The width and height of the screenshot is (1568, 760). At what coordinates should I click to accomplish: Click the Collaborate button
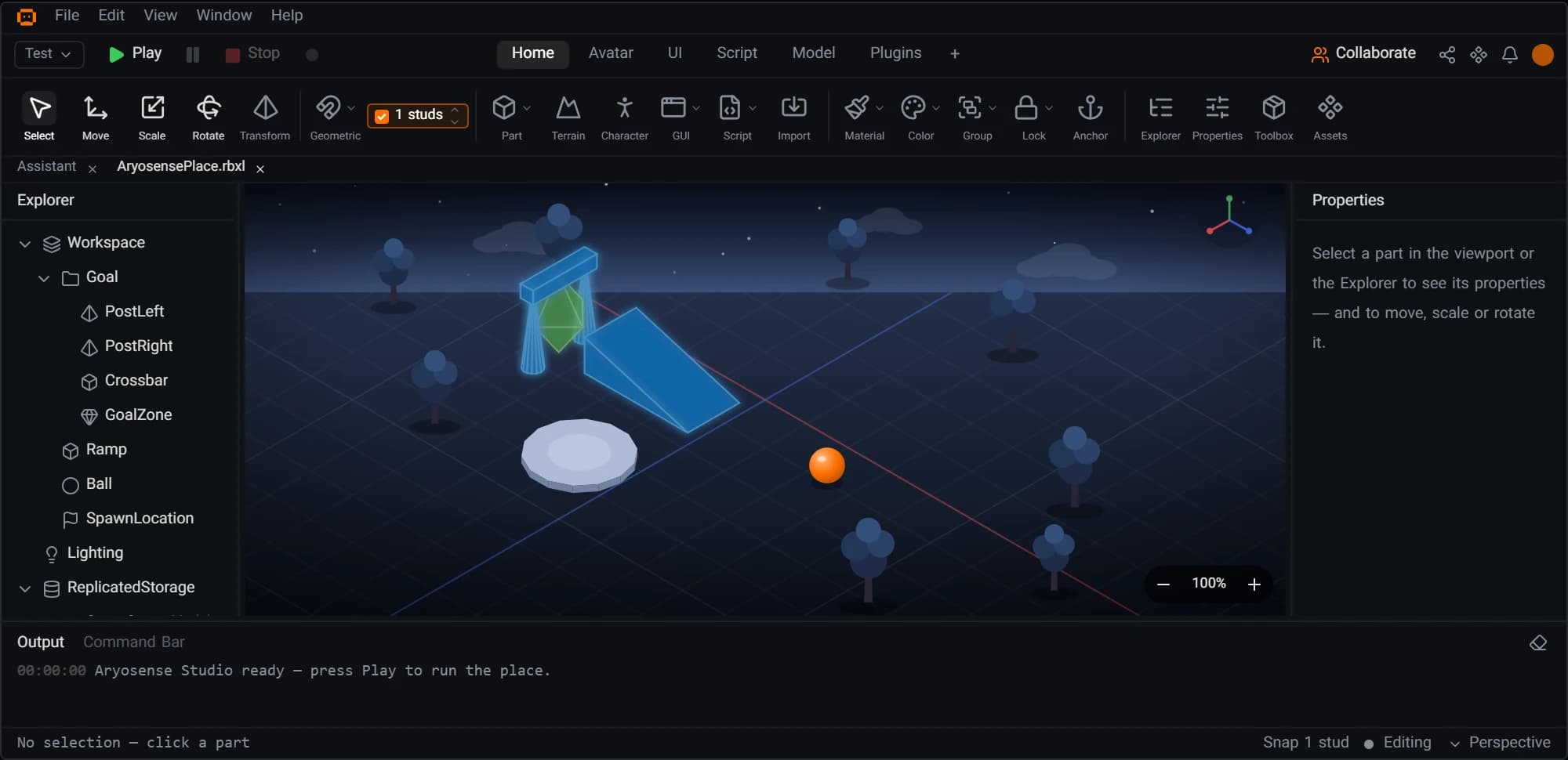(x=1363, y=53)
